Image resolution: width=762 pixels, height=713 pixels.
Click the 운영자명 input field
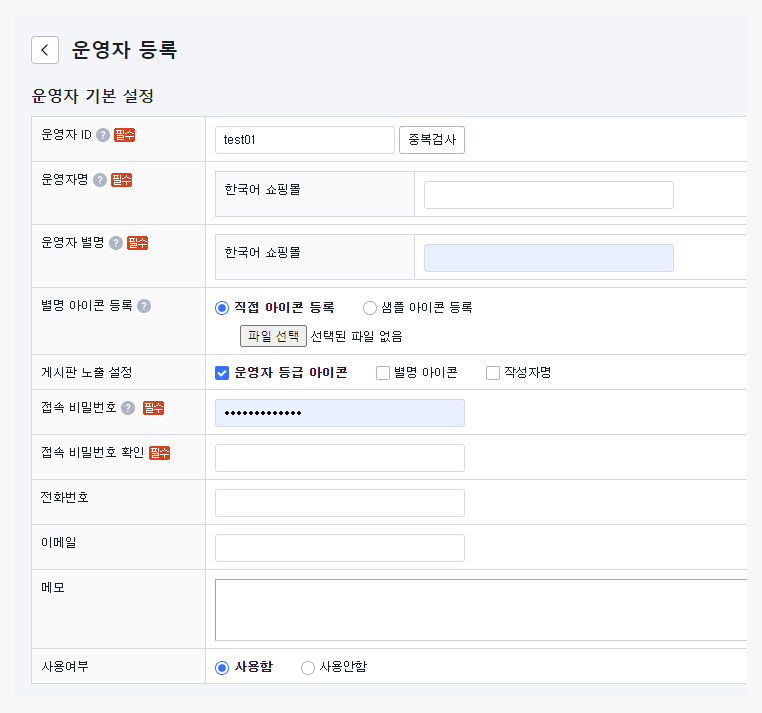pyautogui.click(x=548, y=195)
